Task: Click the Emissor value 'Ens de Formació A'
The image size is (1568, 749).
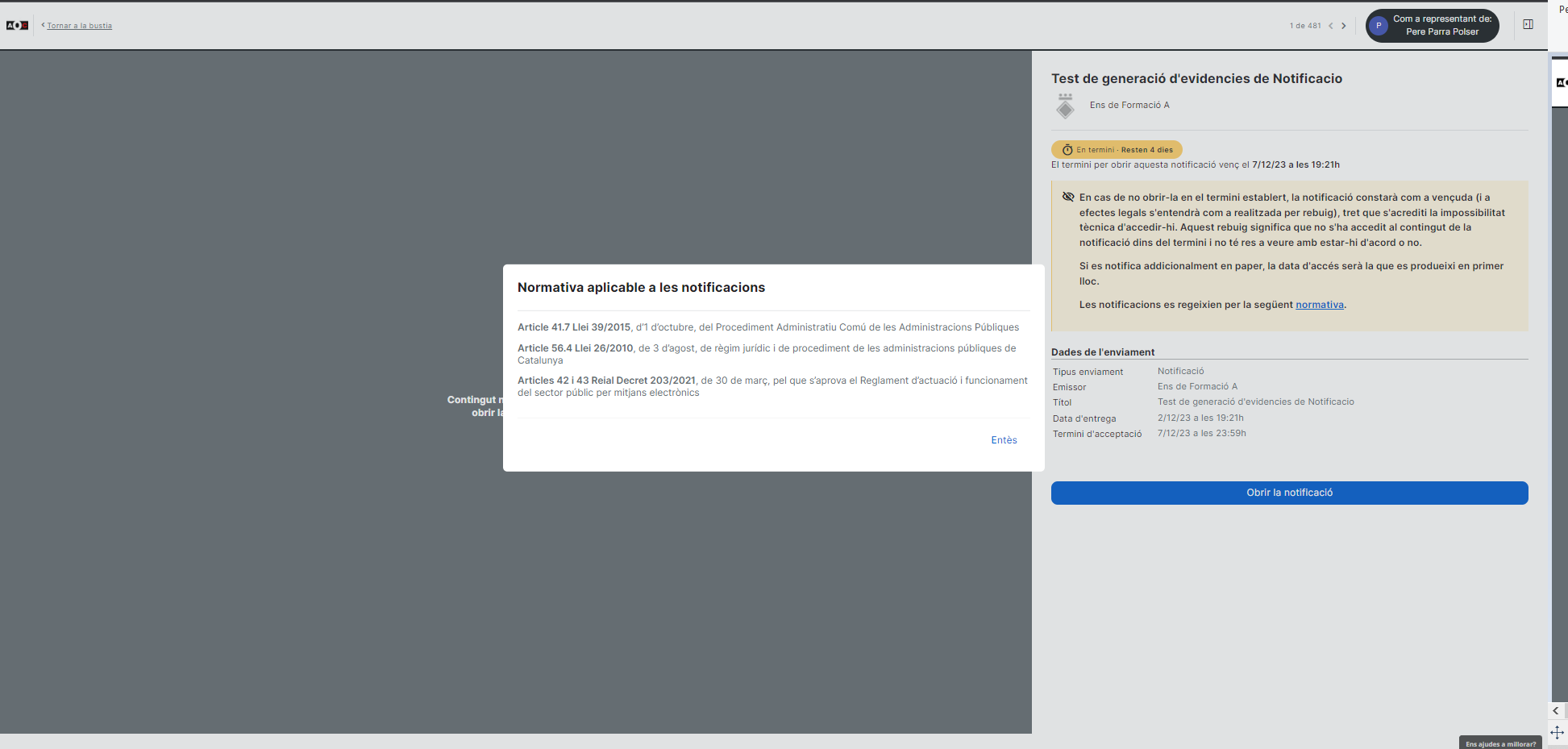Action: (x=1197, y=387)
